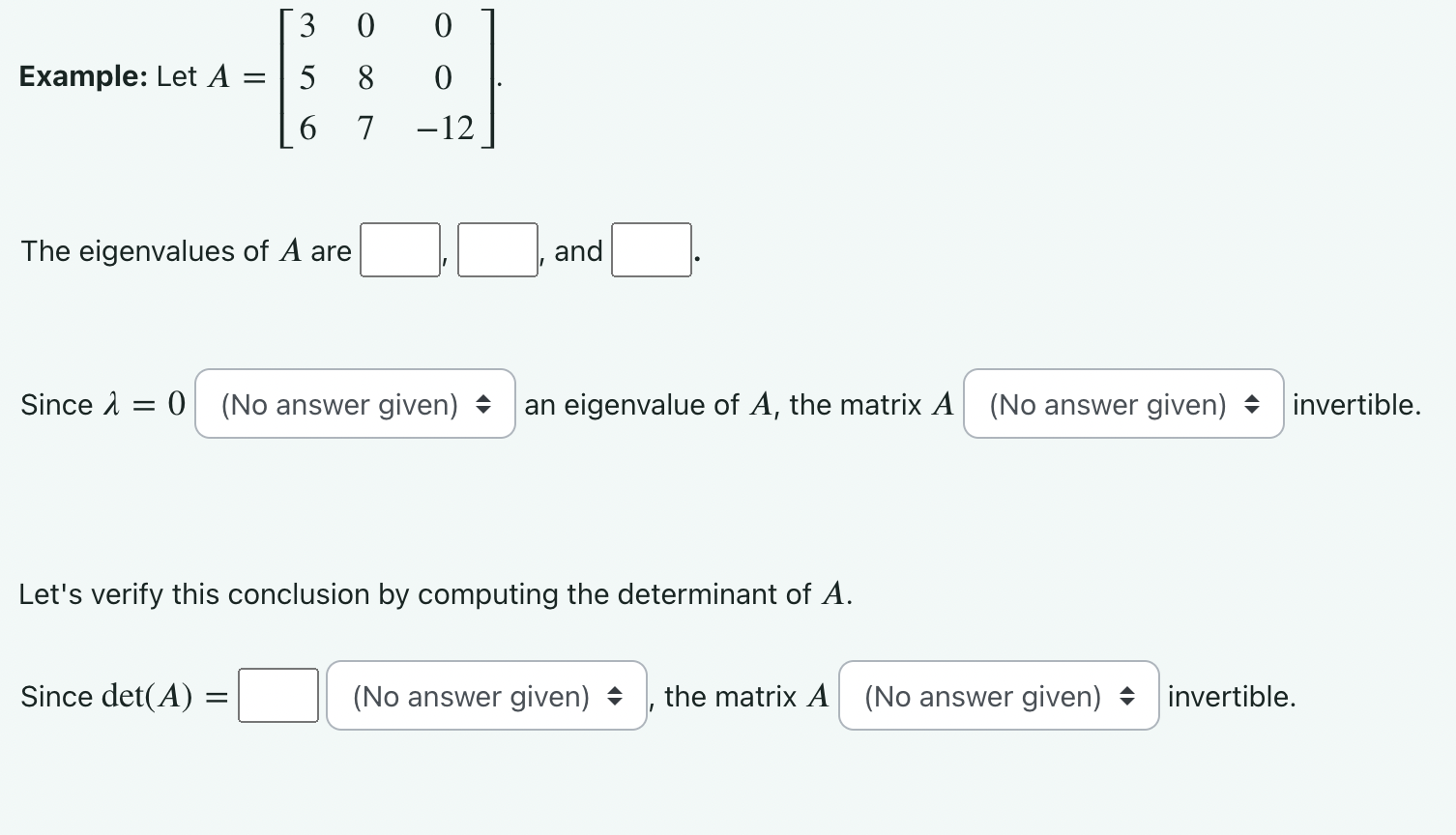Click the '(No answer given)' label near det(A)

click(470, 696)
